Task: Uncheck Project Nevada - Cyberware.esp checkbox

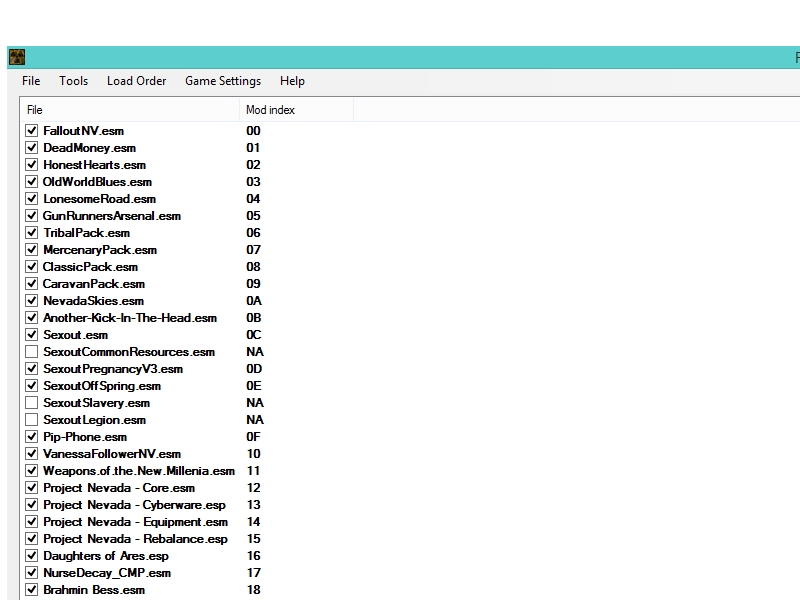Action: tap(32, 505)
